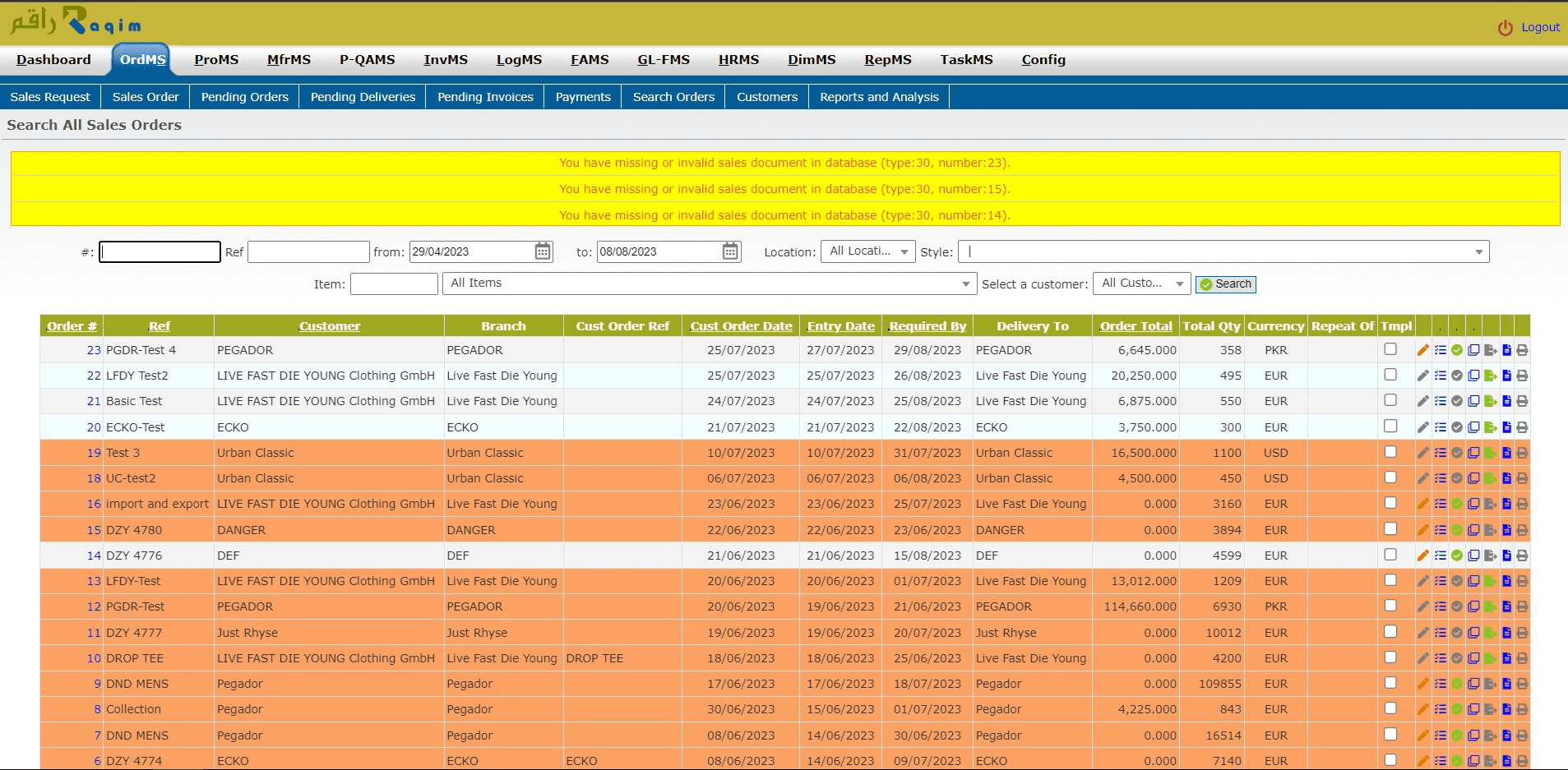Click the Ref input field
This screenshot has height=770, width=1568.
pyautogui.click(x=308, y=251)
